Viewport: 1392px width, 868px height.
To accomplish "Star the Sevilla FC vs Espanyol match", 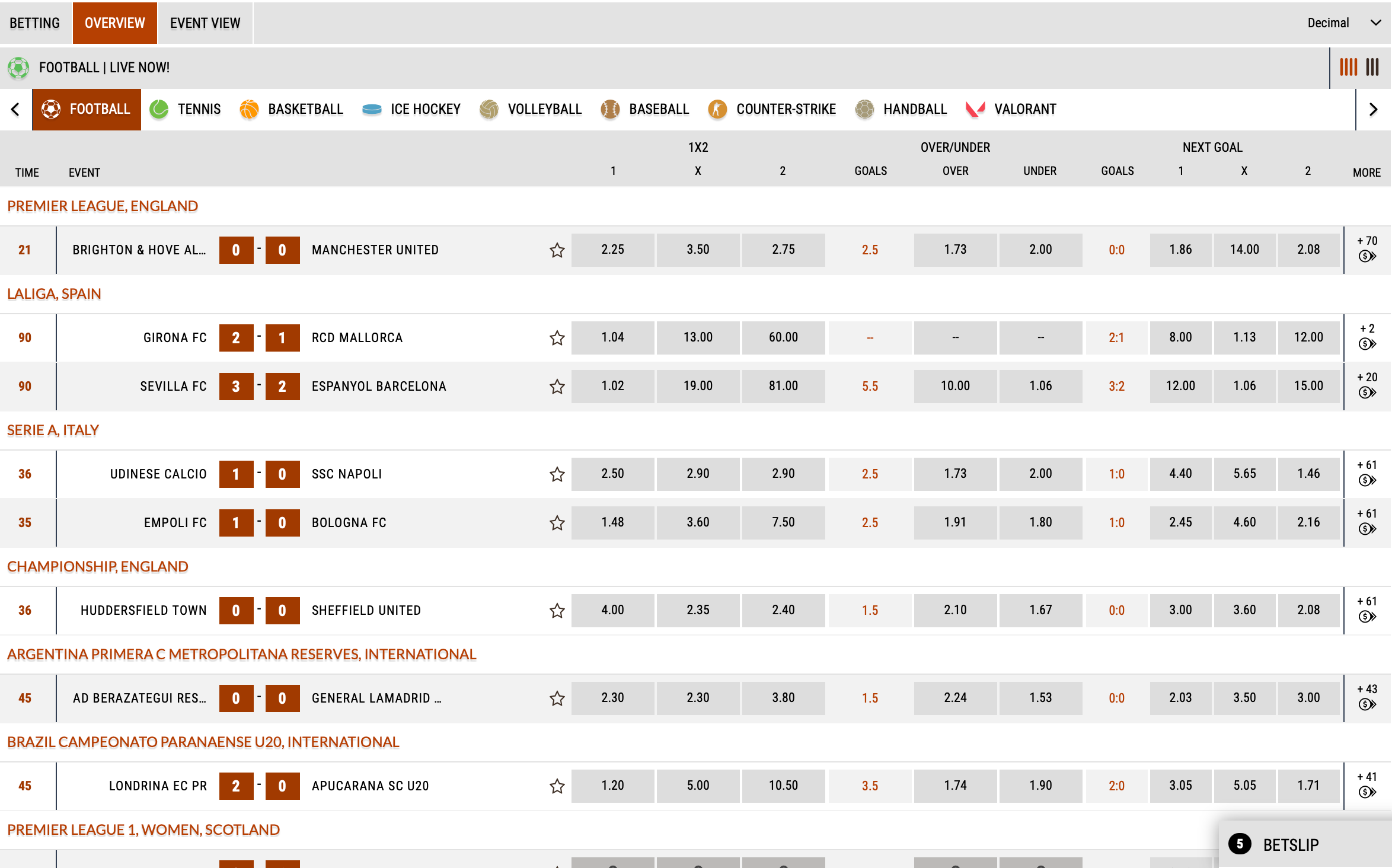I will tap(557, 387).
